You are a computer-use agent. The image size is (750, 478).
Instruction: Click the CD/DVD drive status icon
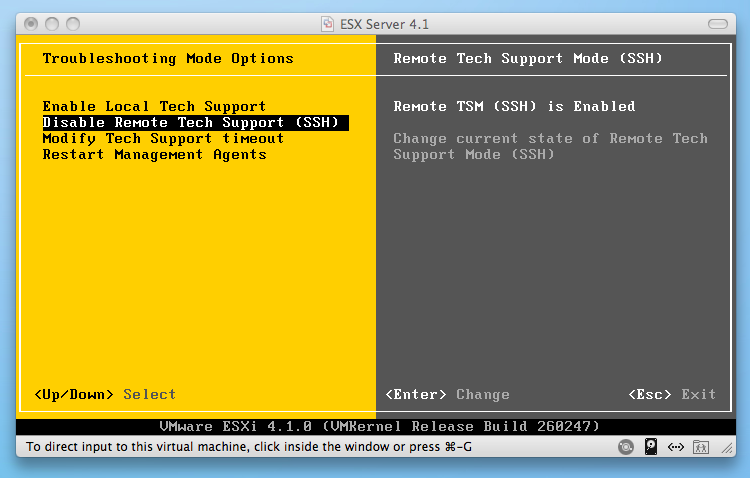626,447
